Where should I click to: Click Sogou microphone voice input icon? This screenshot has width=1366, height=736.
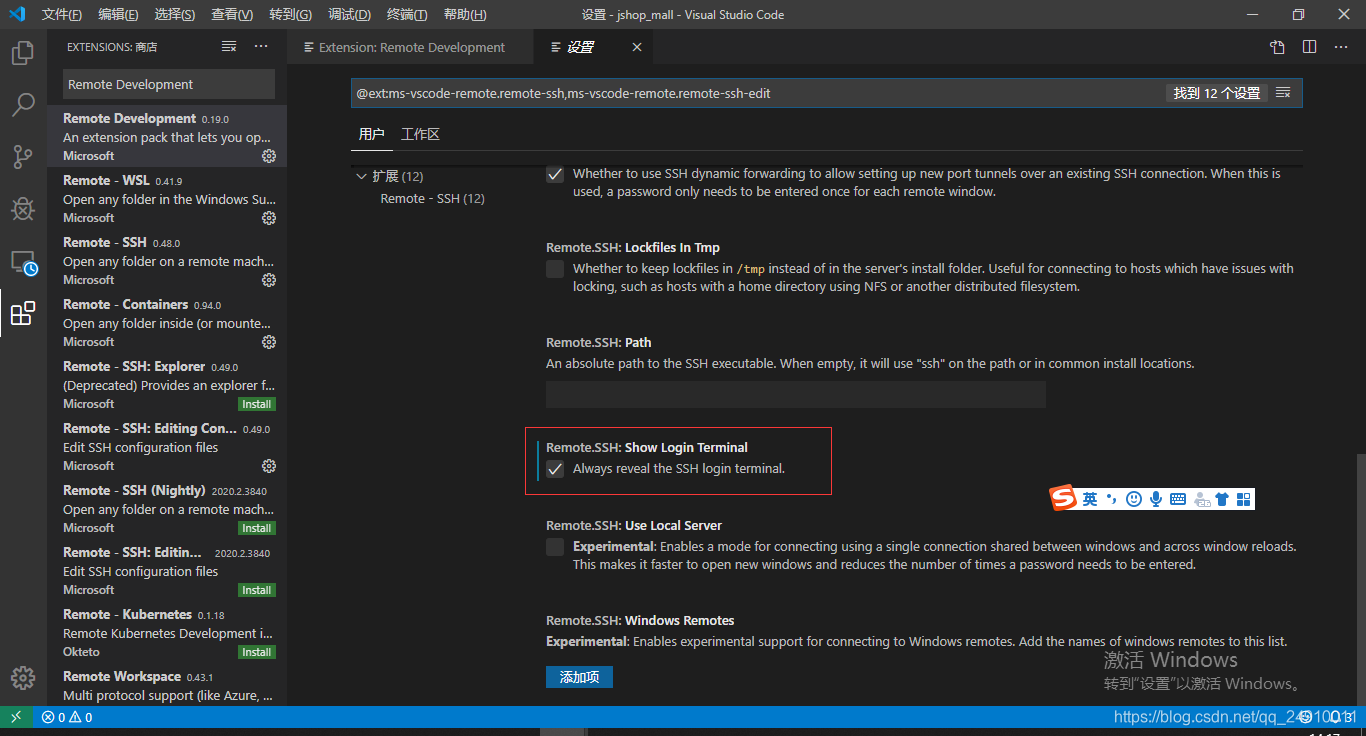point(1155,498)
